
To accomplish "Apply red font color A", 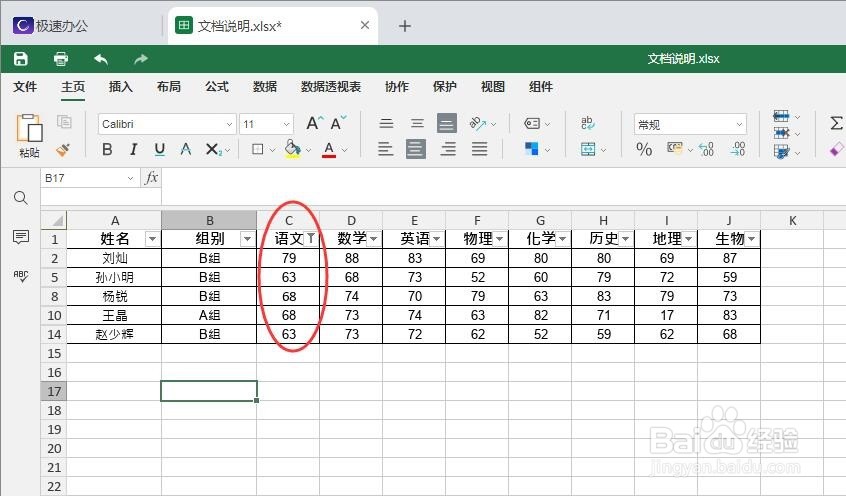I will [329, 150].
